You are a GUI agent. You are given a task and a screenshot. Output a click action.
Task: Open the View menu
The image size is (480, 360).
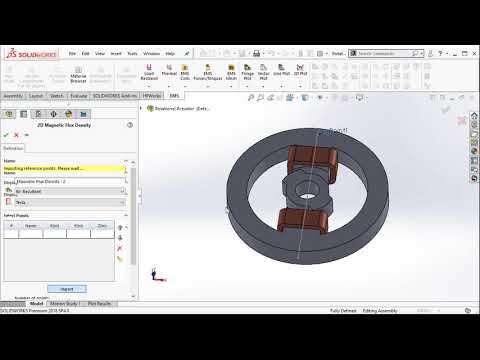[x=100, y=53]
